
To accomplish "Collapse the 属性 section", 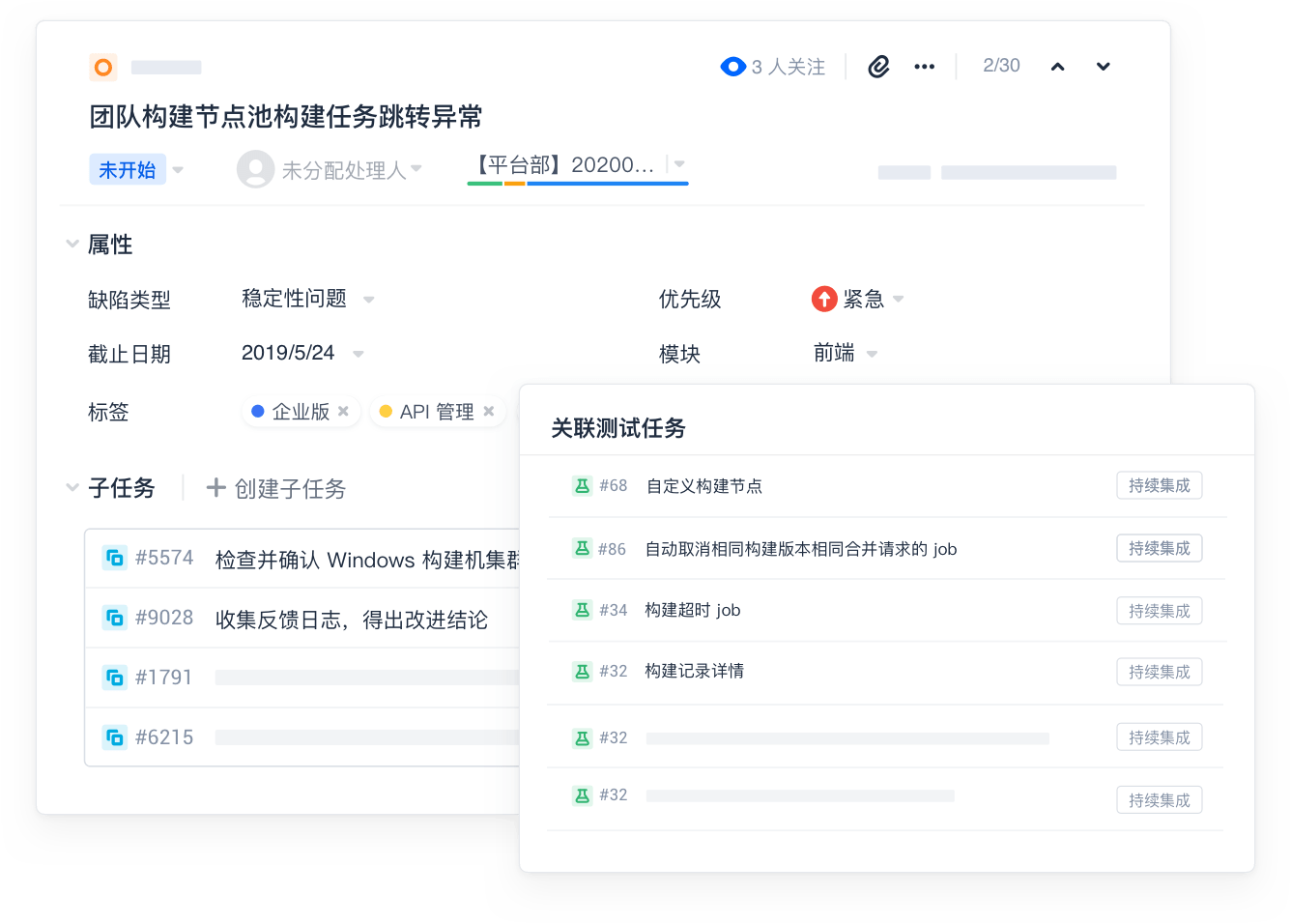I will tap(72, 245).
